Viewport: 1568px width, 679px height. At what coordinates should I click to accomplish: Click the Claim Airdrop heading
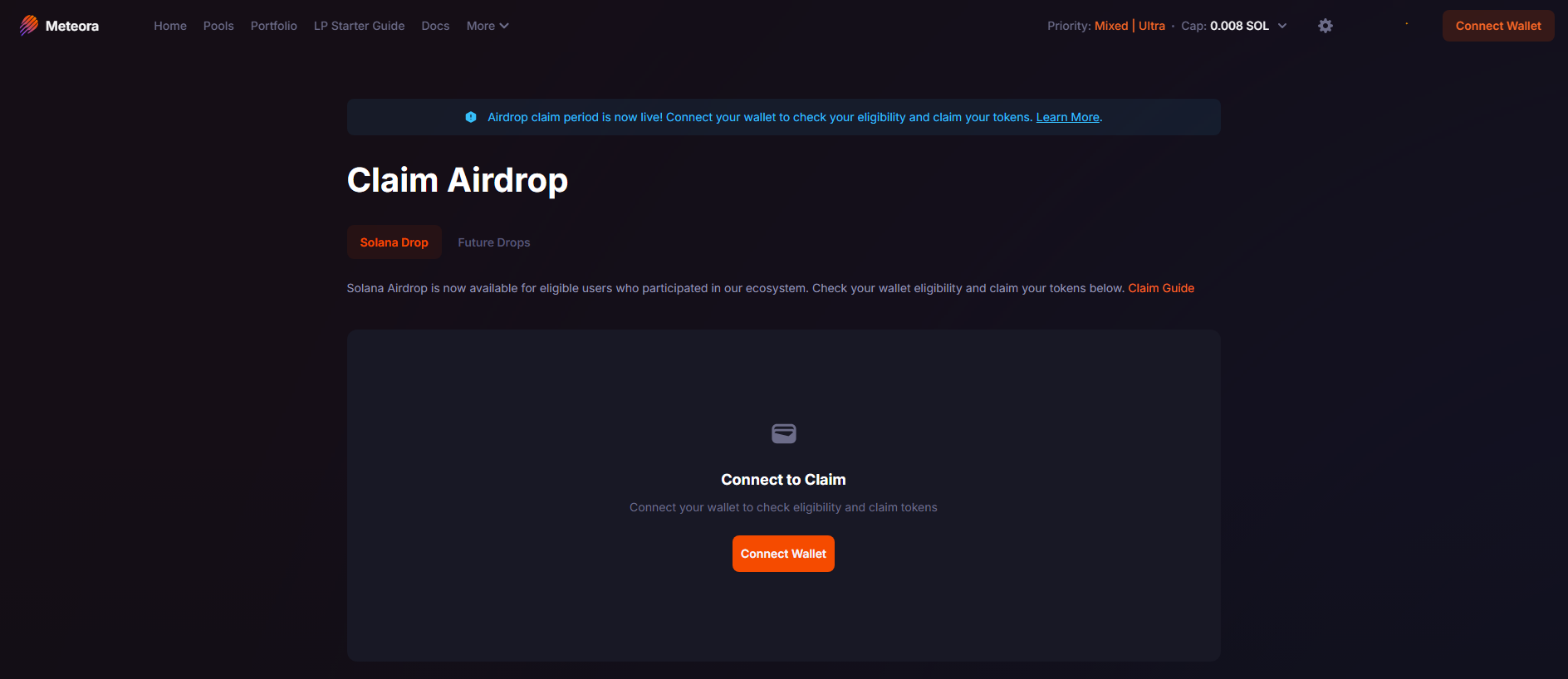point(458,180)
